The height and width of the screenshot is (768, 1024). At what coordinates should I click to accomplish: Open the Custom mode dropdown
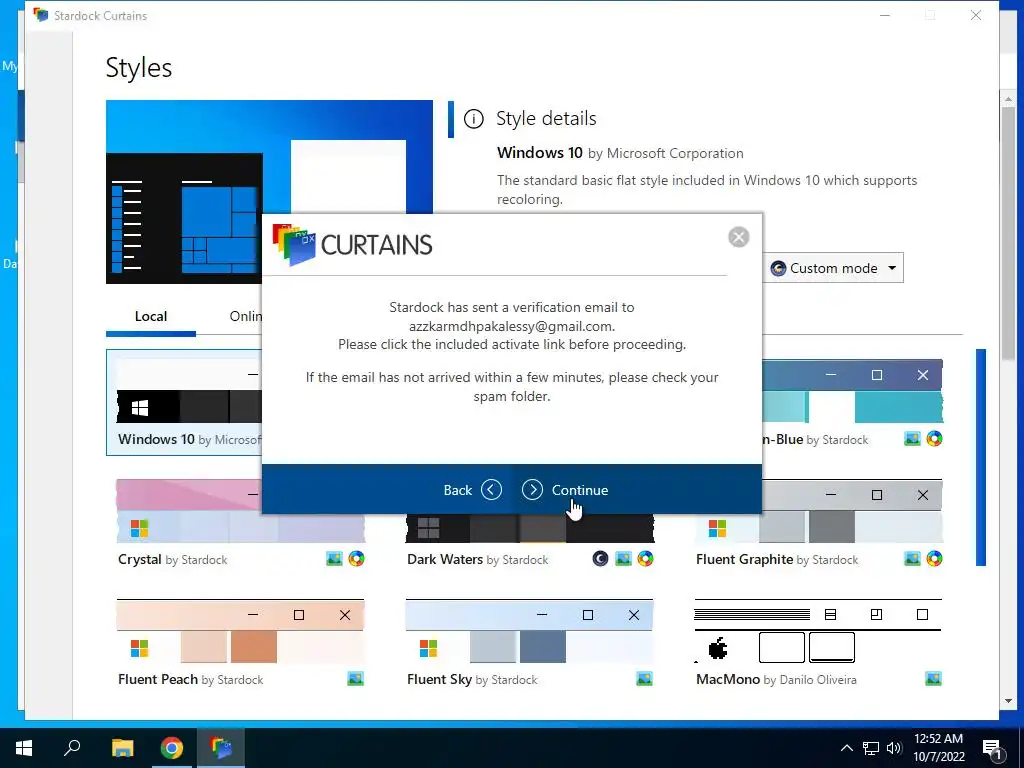(833, 268)
